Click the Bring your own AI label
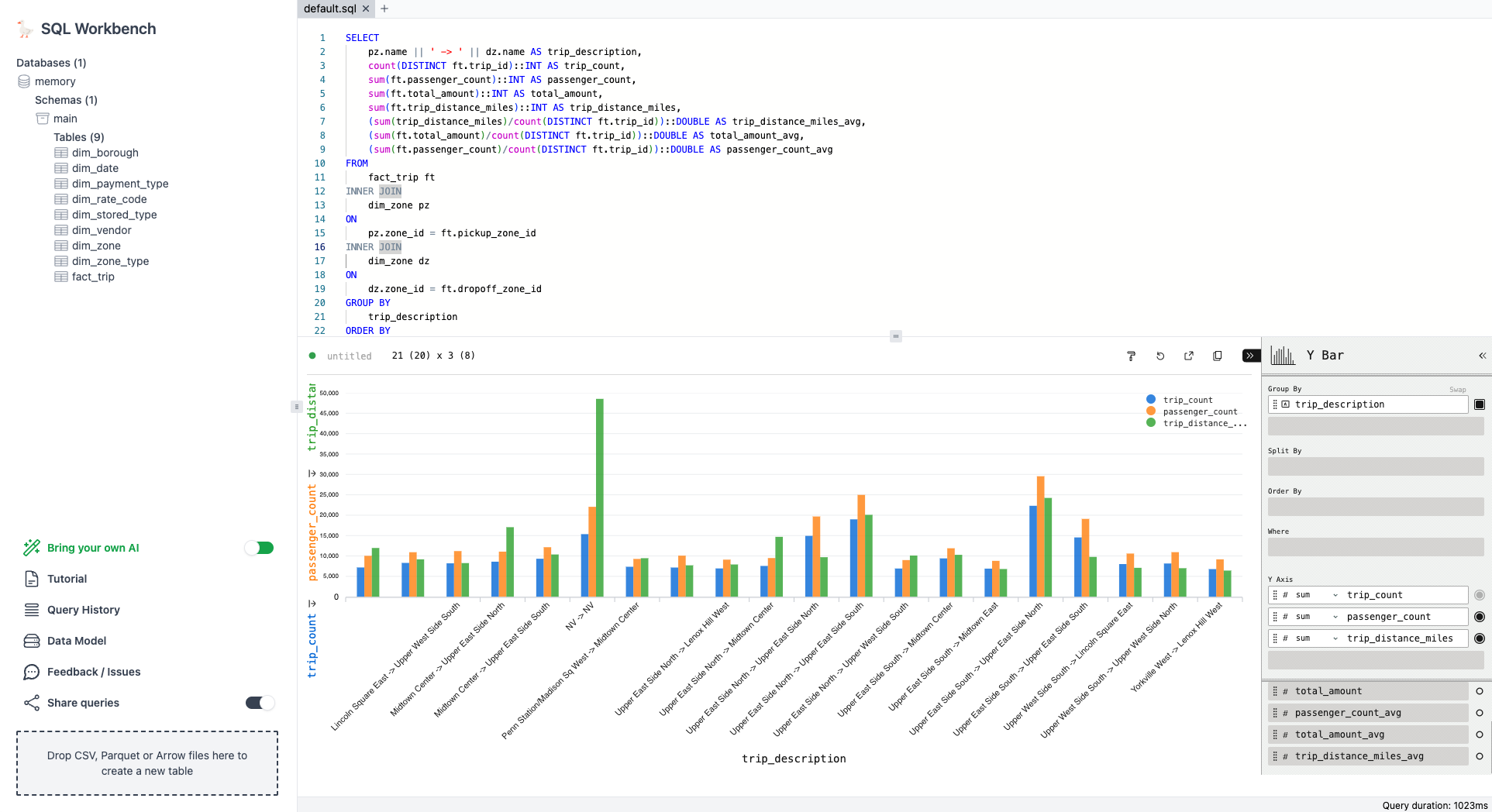Image resolution: width=1492 pixels, height=812 pixels. [93, 548]
